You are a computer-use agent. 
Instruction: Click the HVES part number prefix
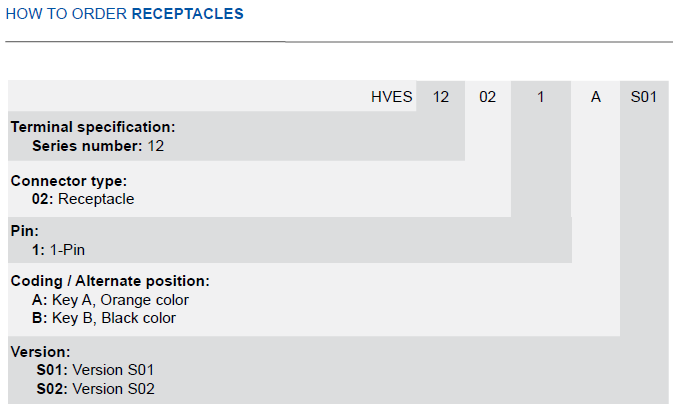(391, 97)
